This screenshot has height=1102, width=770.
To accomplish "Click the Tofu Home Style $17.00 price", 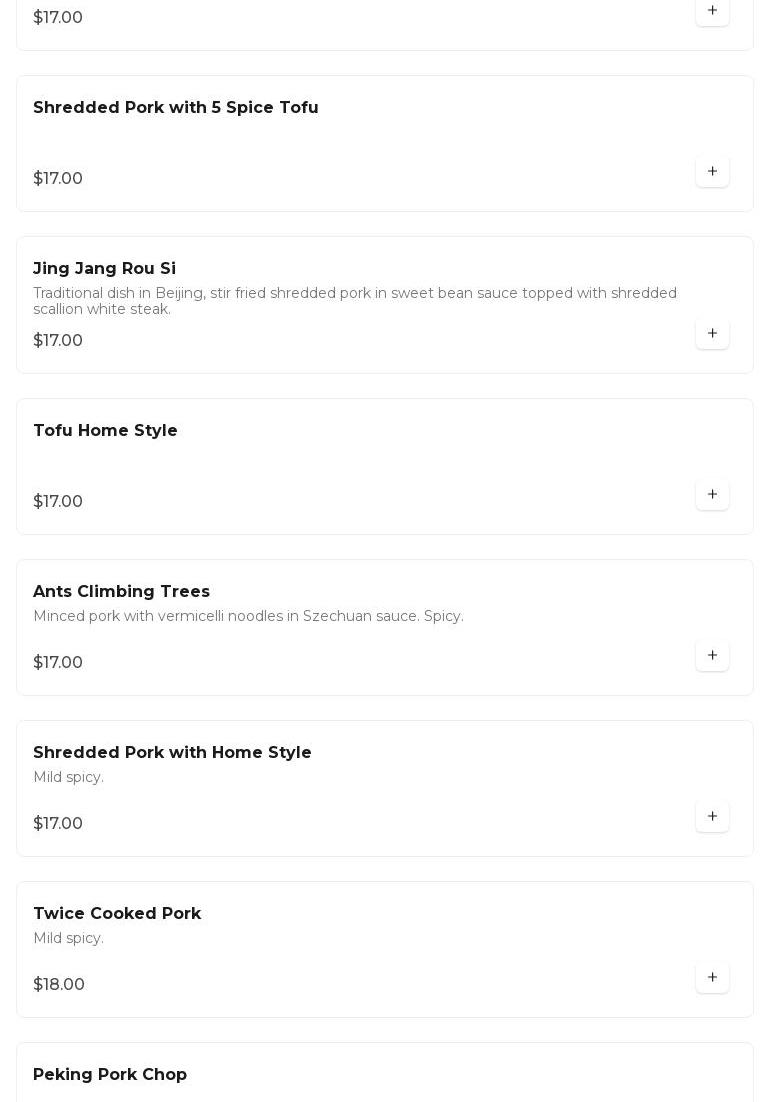I will pyautogui.click(x=58, y=502).
